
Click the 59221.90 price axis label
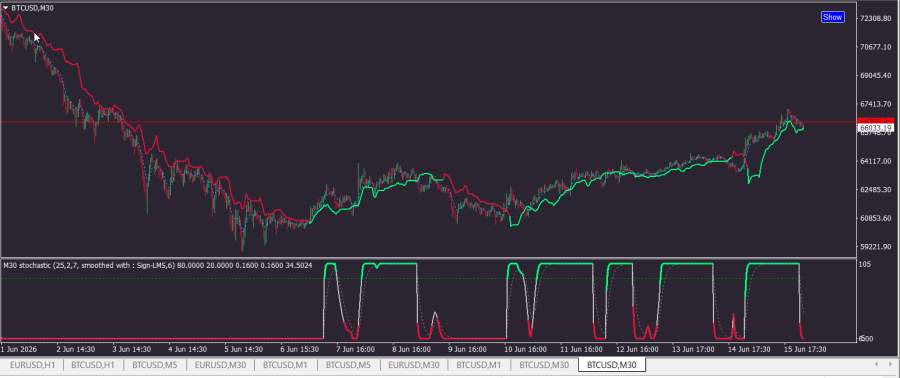click(x=875, y=247)
